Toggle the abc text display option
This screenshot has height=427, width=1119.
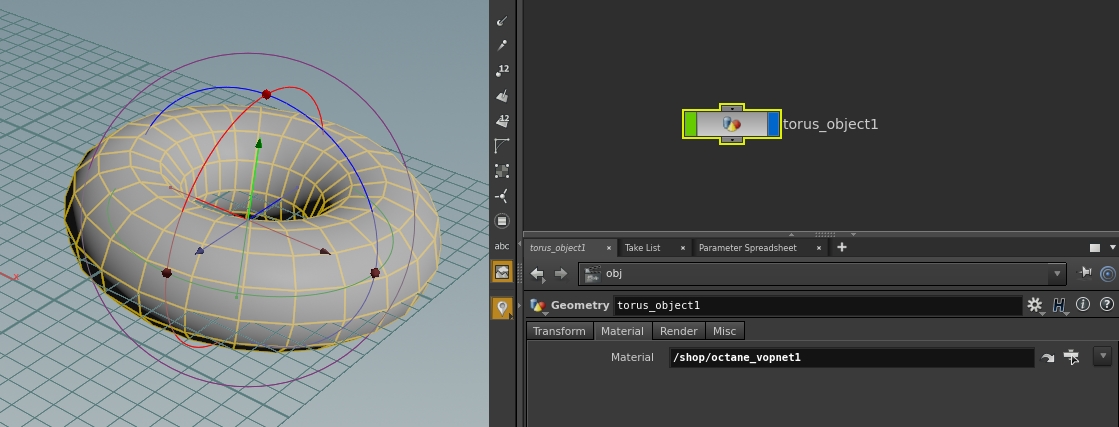(502, 246)
